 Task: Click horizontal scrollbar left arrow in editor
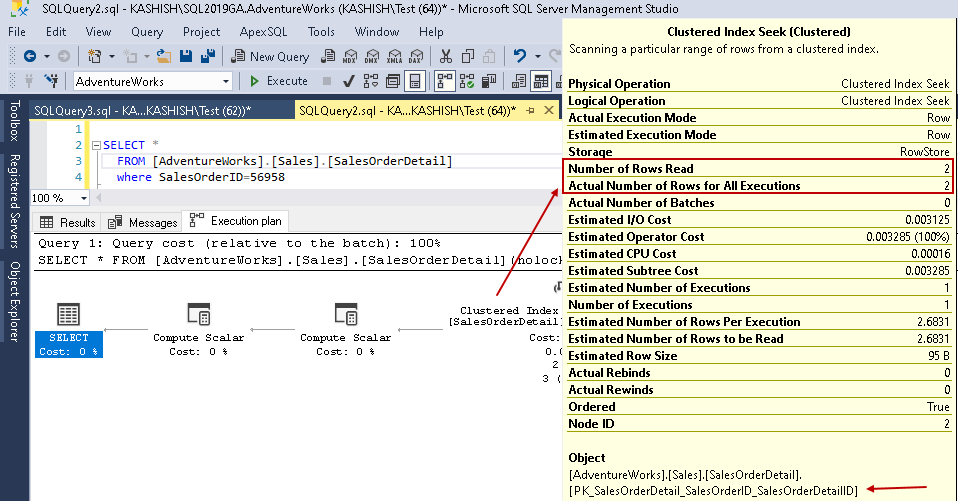98,198
